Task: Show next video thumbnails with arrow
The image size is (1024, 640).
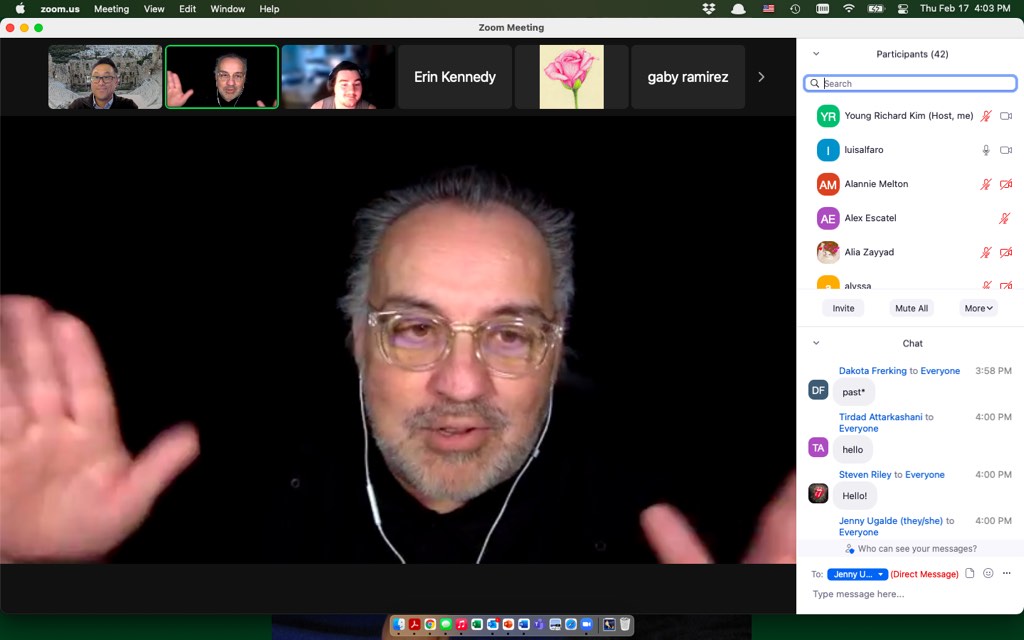Action: click(x=761, y=77)
